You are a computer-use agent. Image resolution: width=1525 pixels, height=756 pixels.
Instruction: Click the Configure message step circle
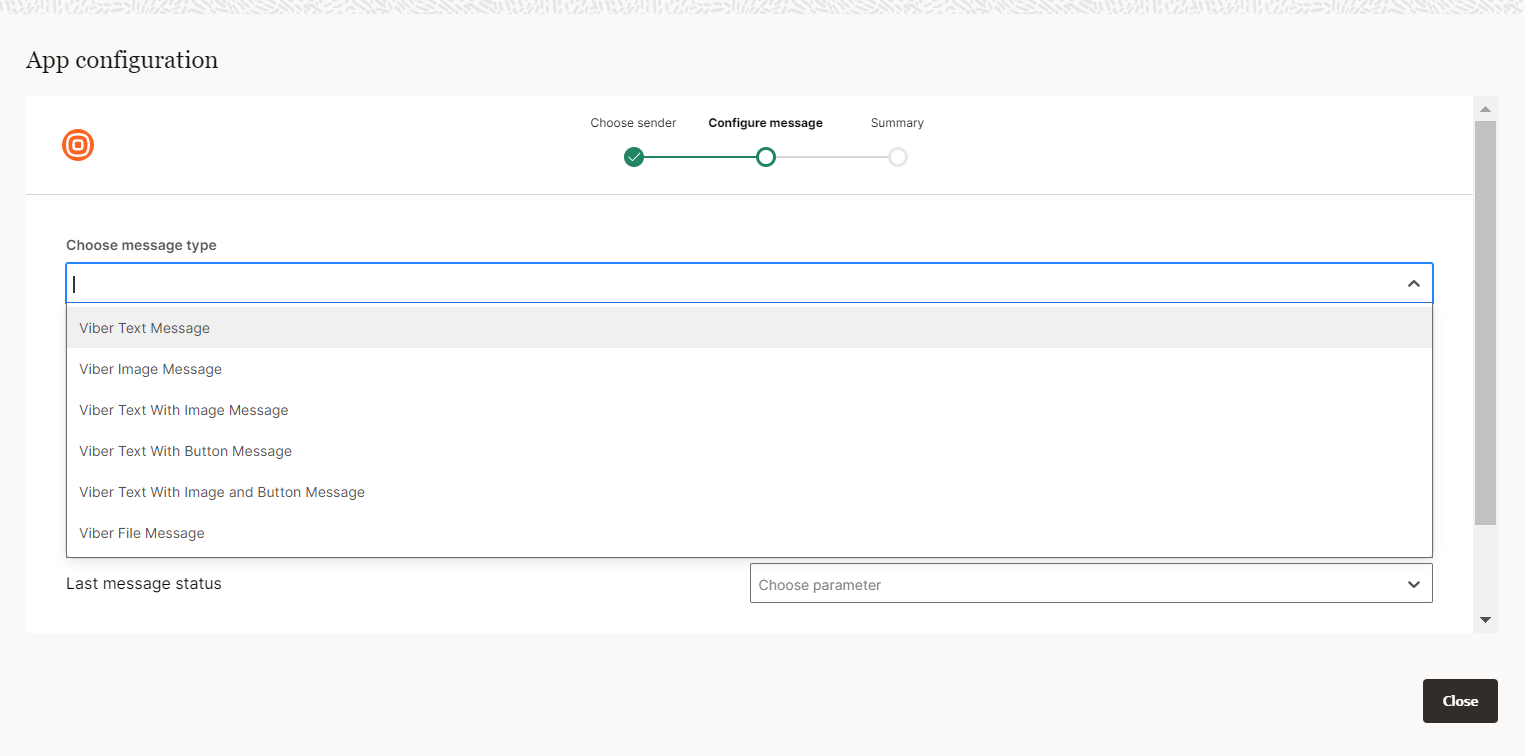[766, 157]
